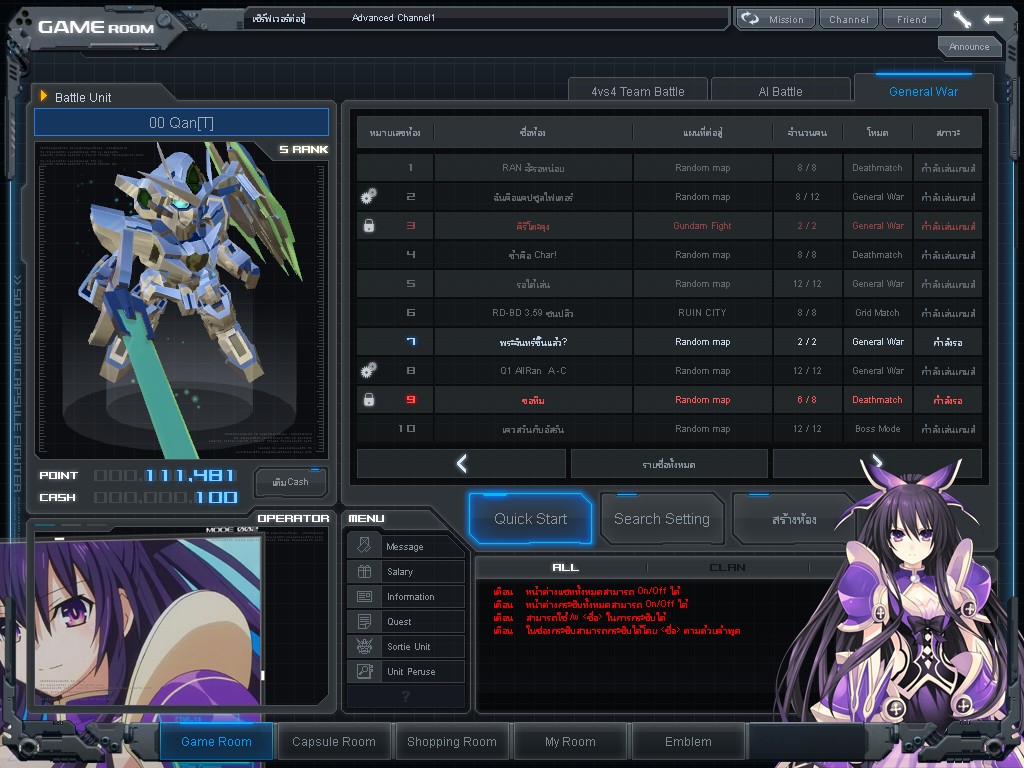Image resolution: width=1024 pixels, height=768 pixels.
Task: Open the Unit Peruse menu entry
Action: point(406,671)
